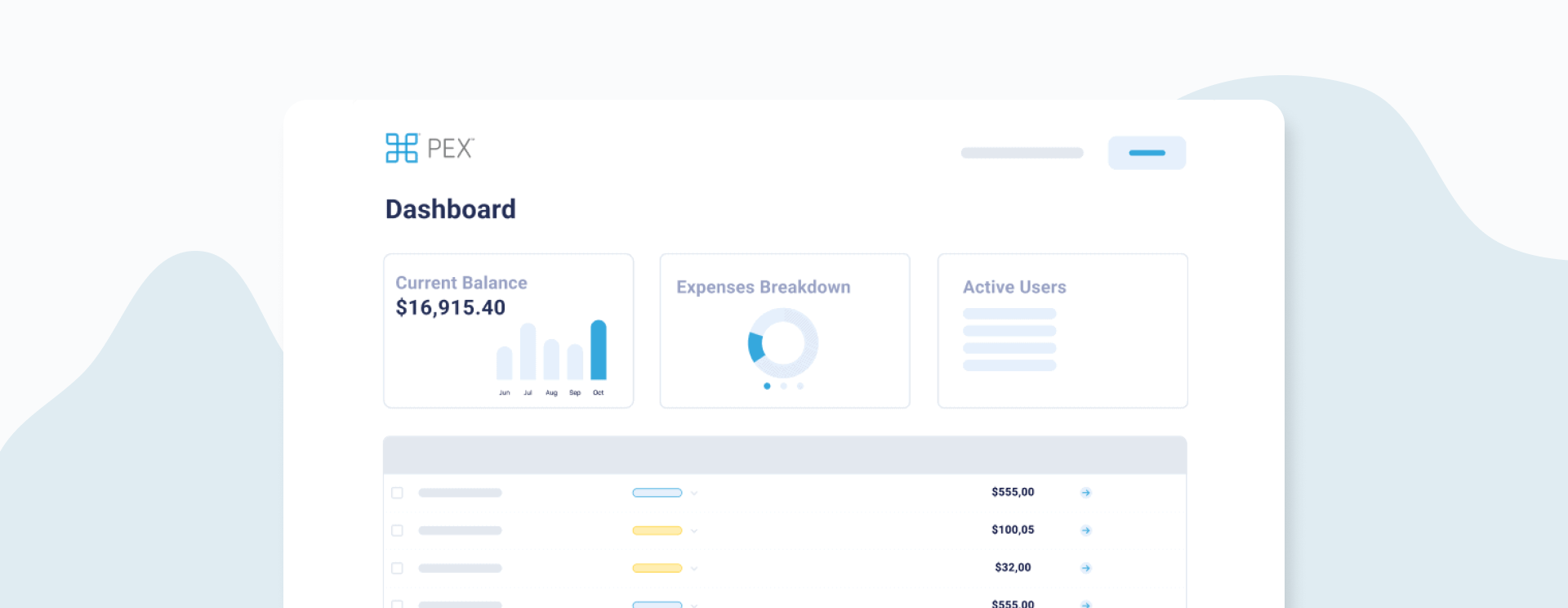Click the Expenses Breakdown donut chart
This screenshot has width=1568, height=608.
click(x=782, y=343)
